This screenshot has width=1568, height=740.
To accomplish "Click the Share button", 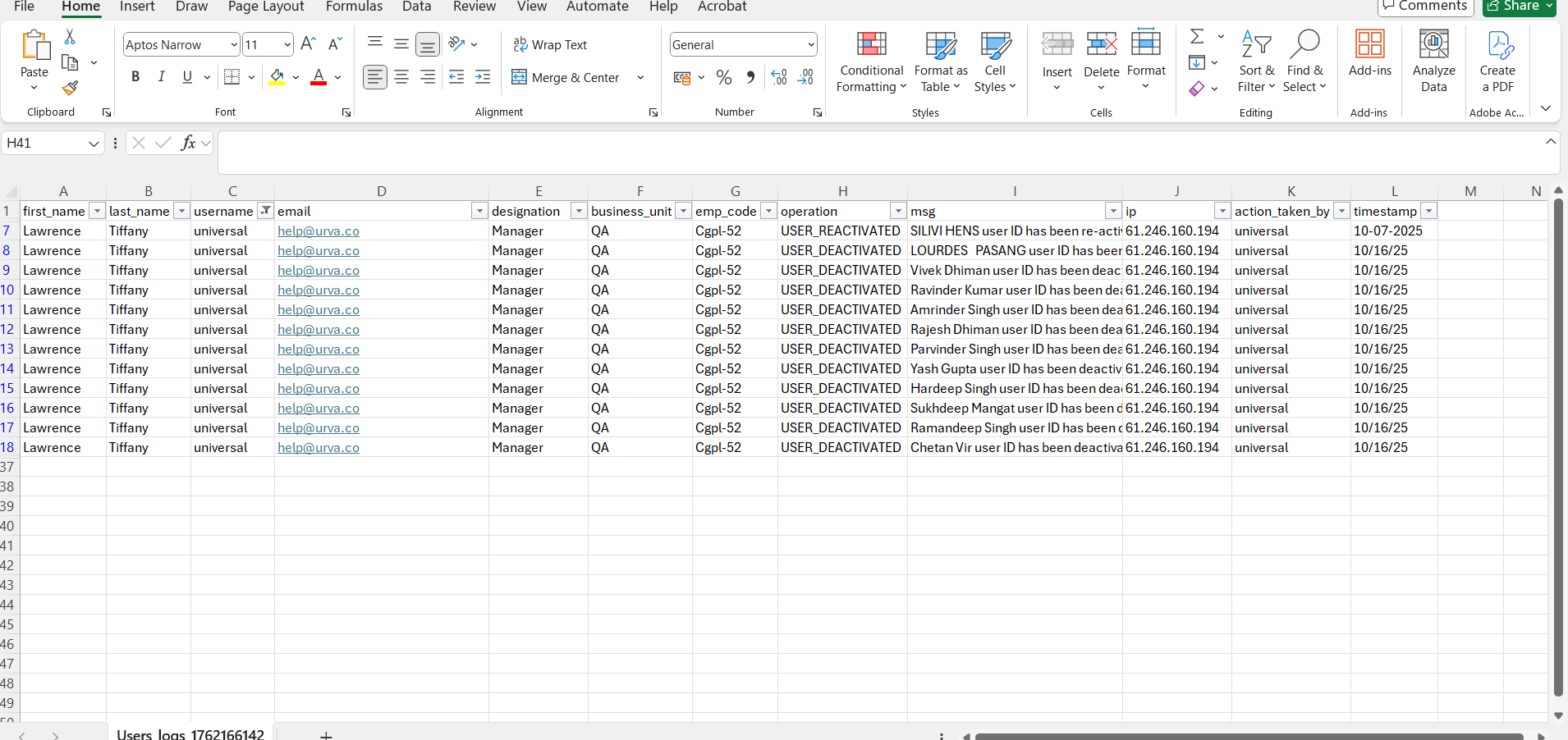I will [x=1520, y=7].
